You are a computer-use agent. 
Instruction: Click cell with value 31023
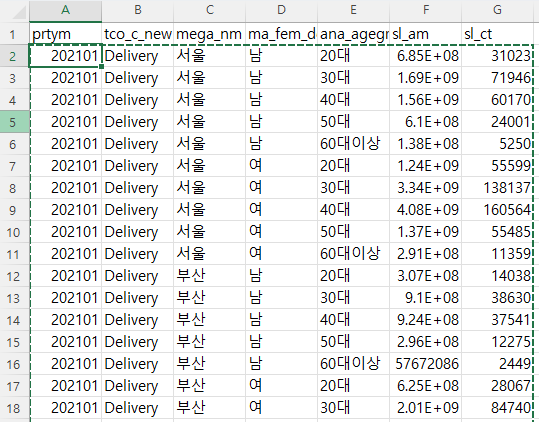click(497, 56)
